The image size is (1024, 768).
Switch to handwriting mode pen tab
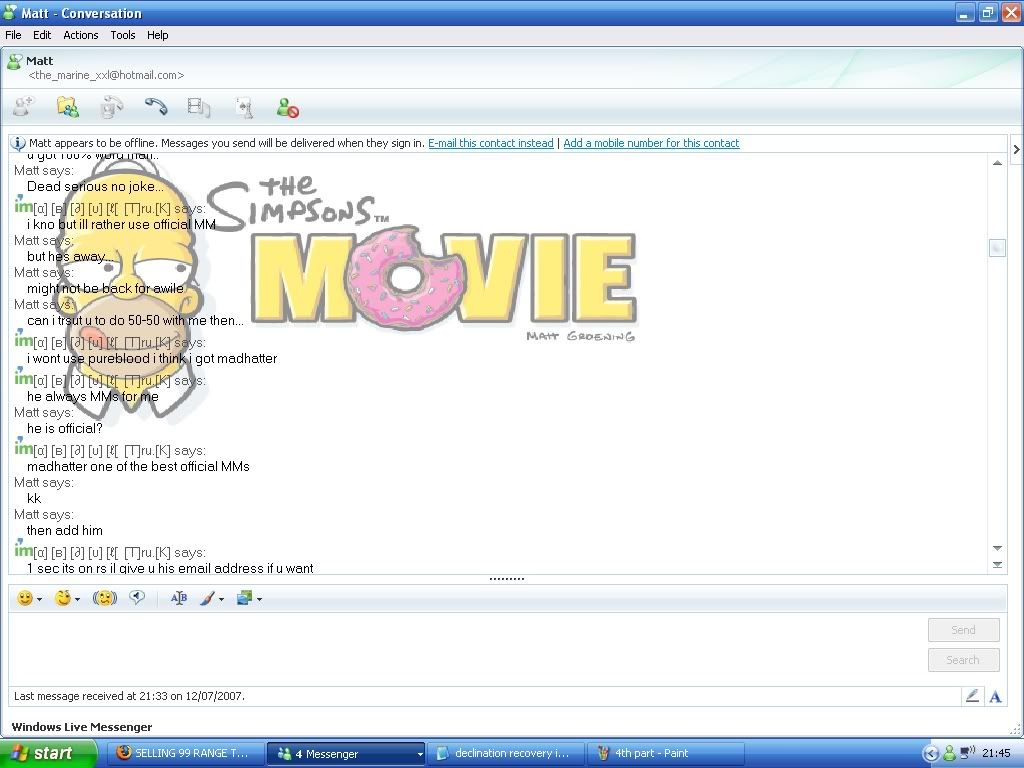pyautogui.click(x=972, y=696)
